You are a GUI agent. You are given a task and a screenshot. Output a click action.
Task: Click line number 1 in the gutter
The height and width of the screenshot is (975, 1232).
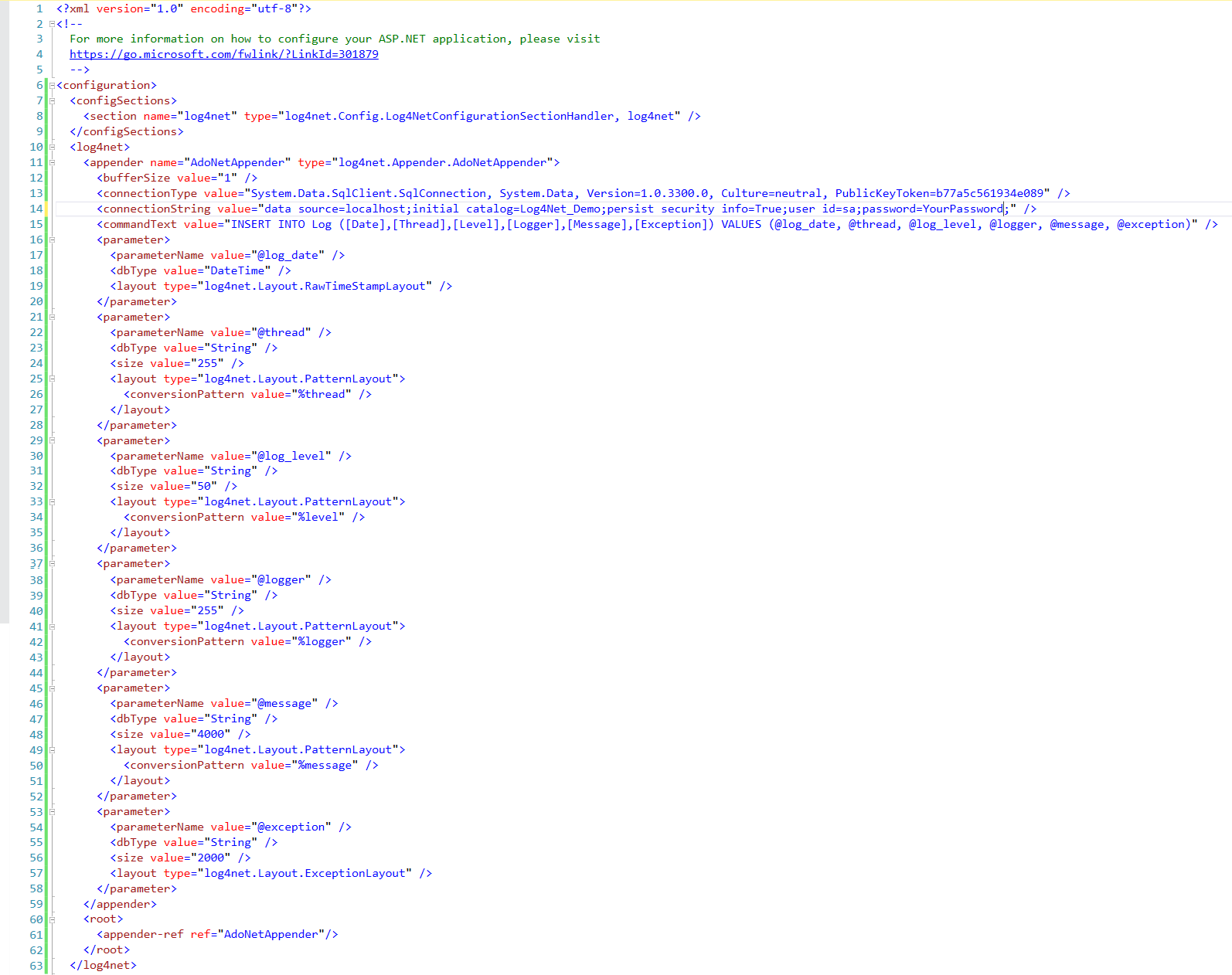39,8
